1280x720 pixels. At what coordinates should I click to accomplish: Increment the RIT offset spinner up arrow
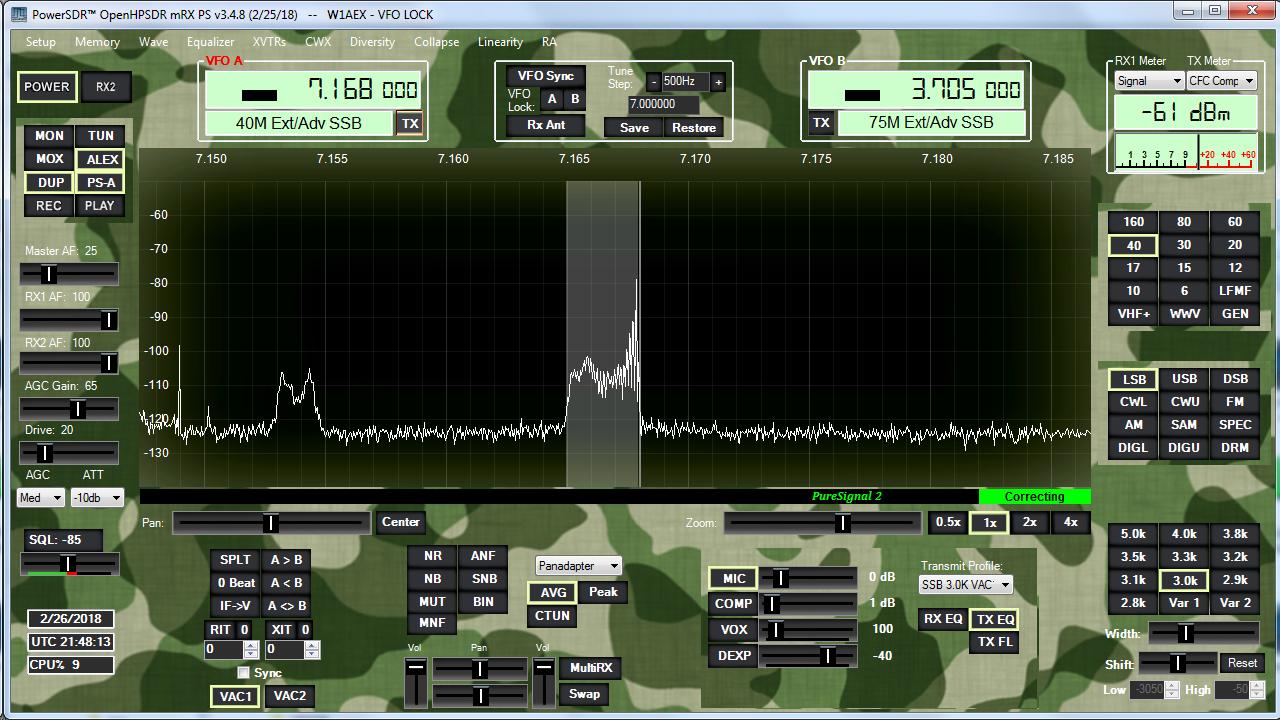pos(249,645)
